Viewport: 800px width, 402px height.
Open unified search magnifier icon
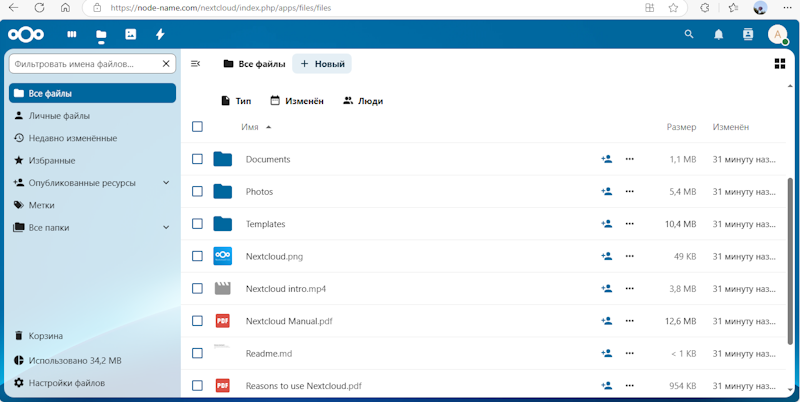(689, 34)
